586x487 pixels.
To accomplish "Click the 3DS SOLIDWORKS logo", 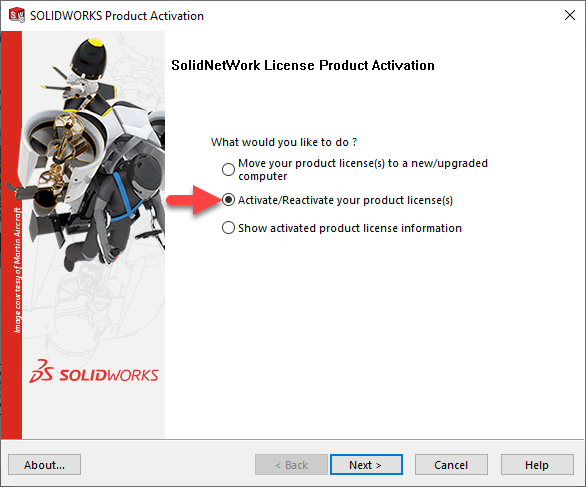I will click(94, 372).
